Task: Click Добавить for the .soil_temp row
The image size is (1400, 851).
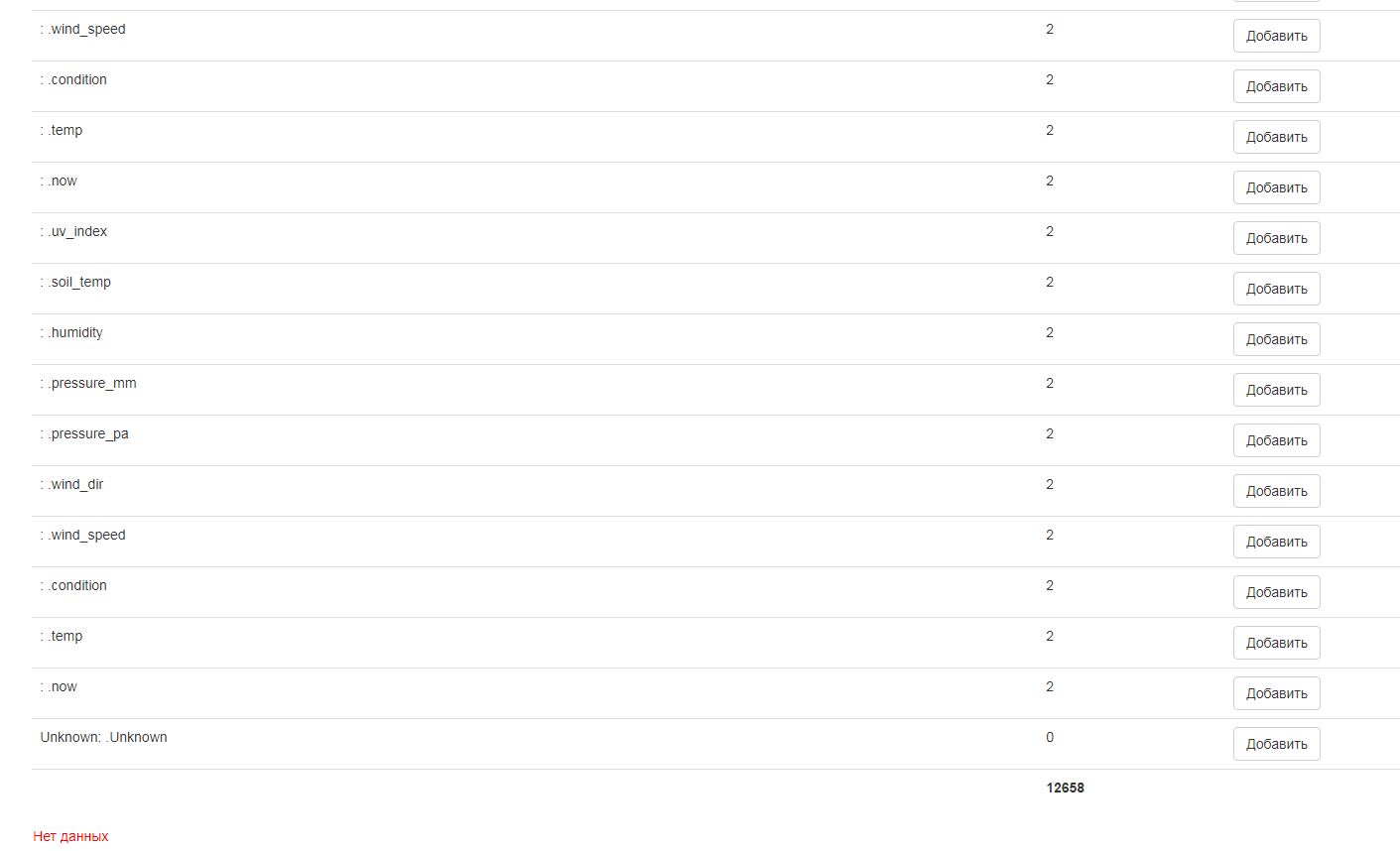Action: coord(1276,289)
